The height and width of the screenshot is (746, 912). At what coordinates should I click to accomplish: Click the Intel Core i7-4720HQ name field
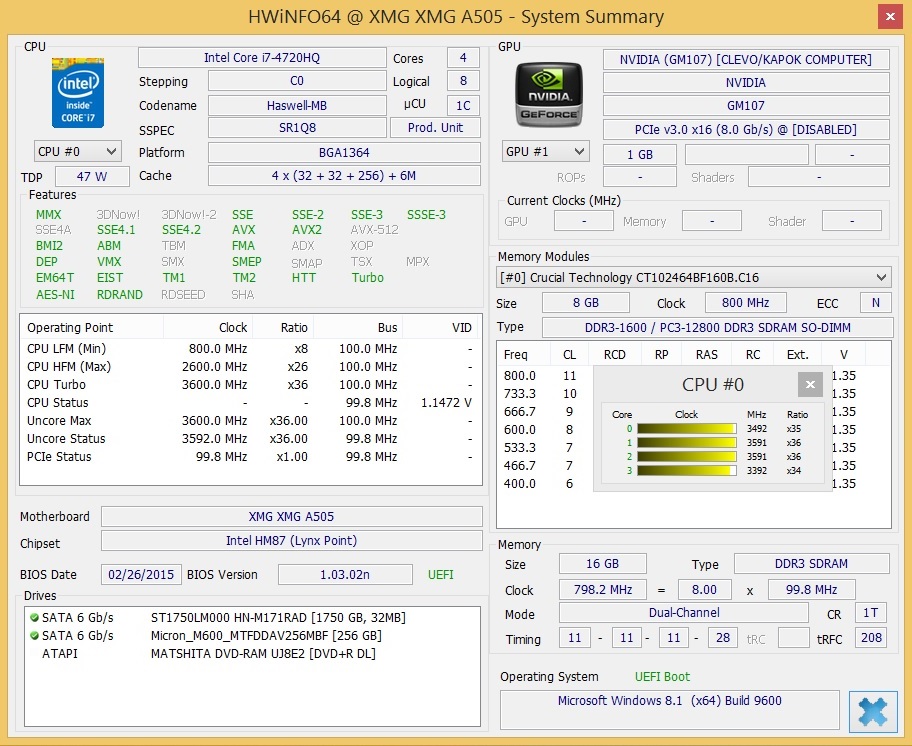262,58
